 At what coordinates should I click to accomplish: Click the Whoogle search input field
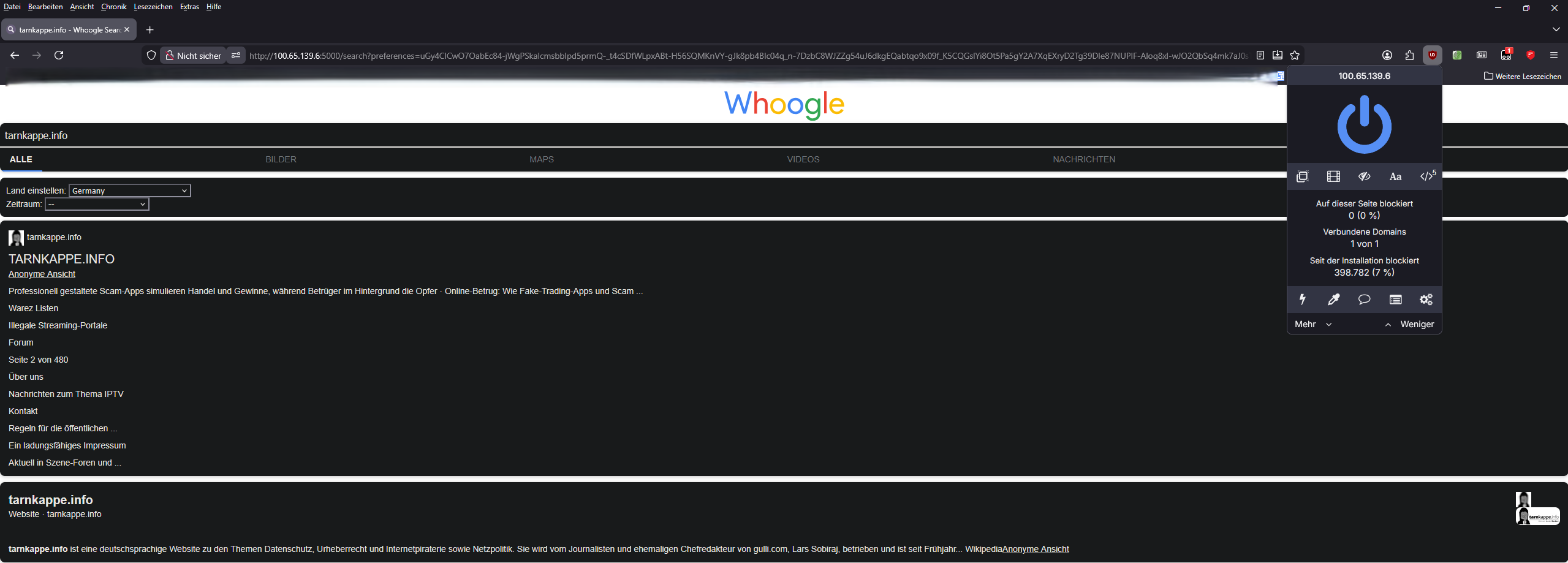(x=613, y=135)
